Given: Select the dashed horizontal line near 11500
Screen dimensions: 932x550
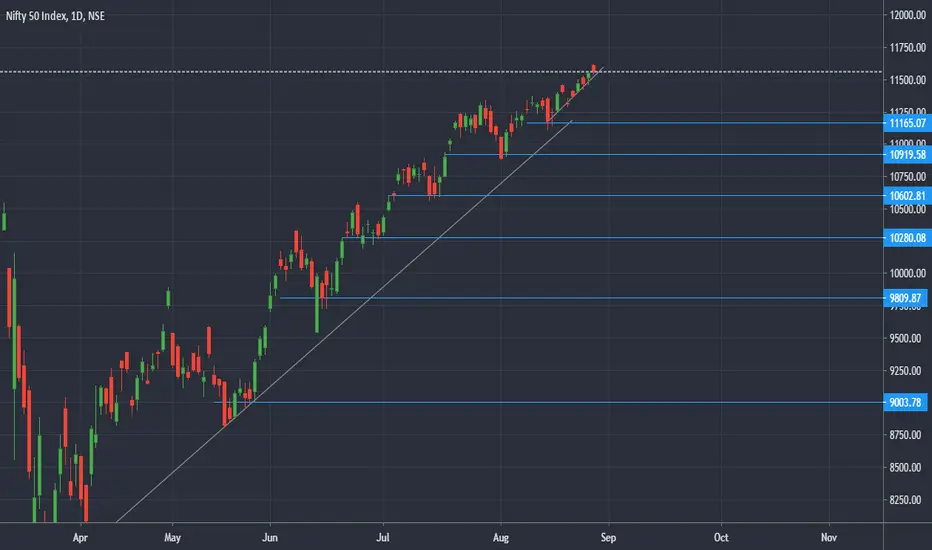Looking at the screenshot, I should pyautogui.click(x=441, y=72).
